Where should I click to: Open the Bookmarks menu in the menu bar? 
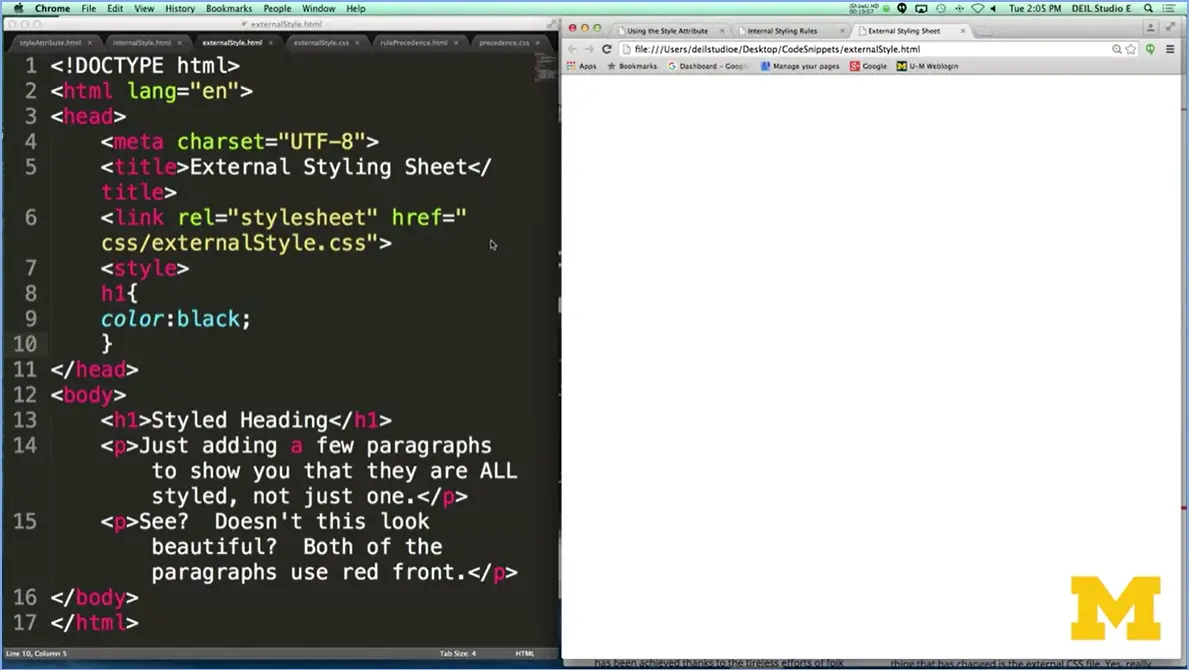(x=228, y=8)
